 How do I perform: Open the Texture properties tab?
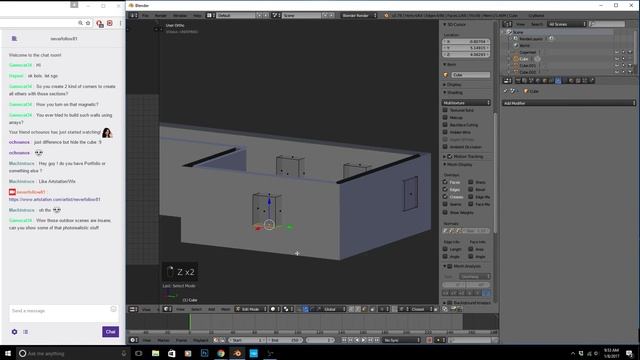578,81
